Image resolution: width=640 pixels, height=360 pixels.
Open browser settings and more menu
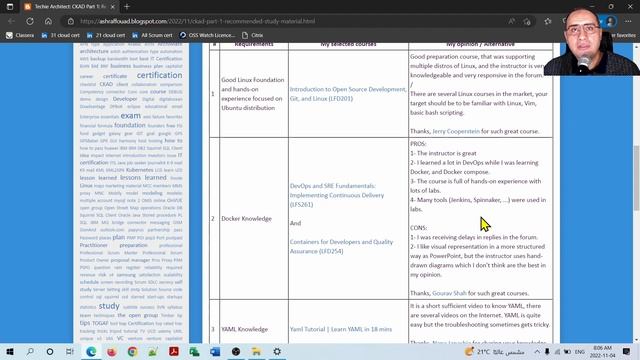(628, 21)
